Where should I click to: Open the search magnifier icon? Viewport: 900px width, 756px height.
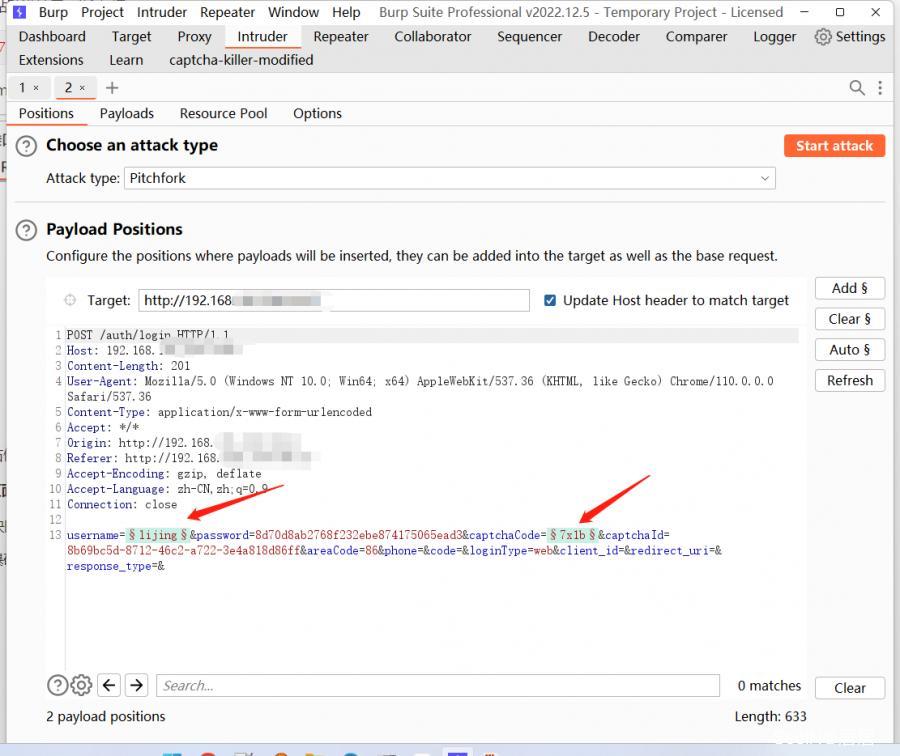click(857, 88)
